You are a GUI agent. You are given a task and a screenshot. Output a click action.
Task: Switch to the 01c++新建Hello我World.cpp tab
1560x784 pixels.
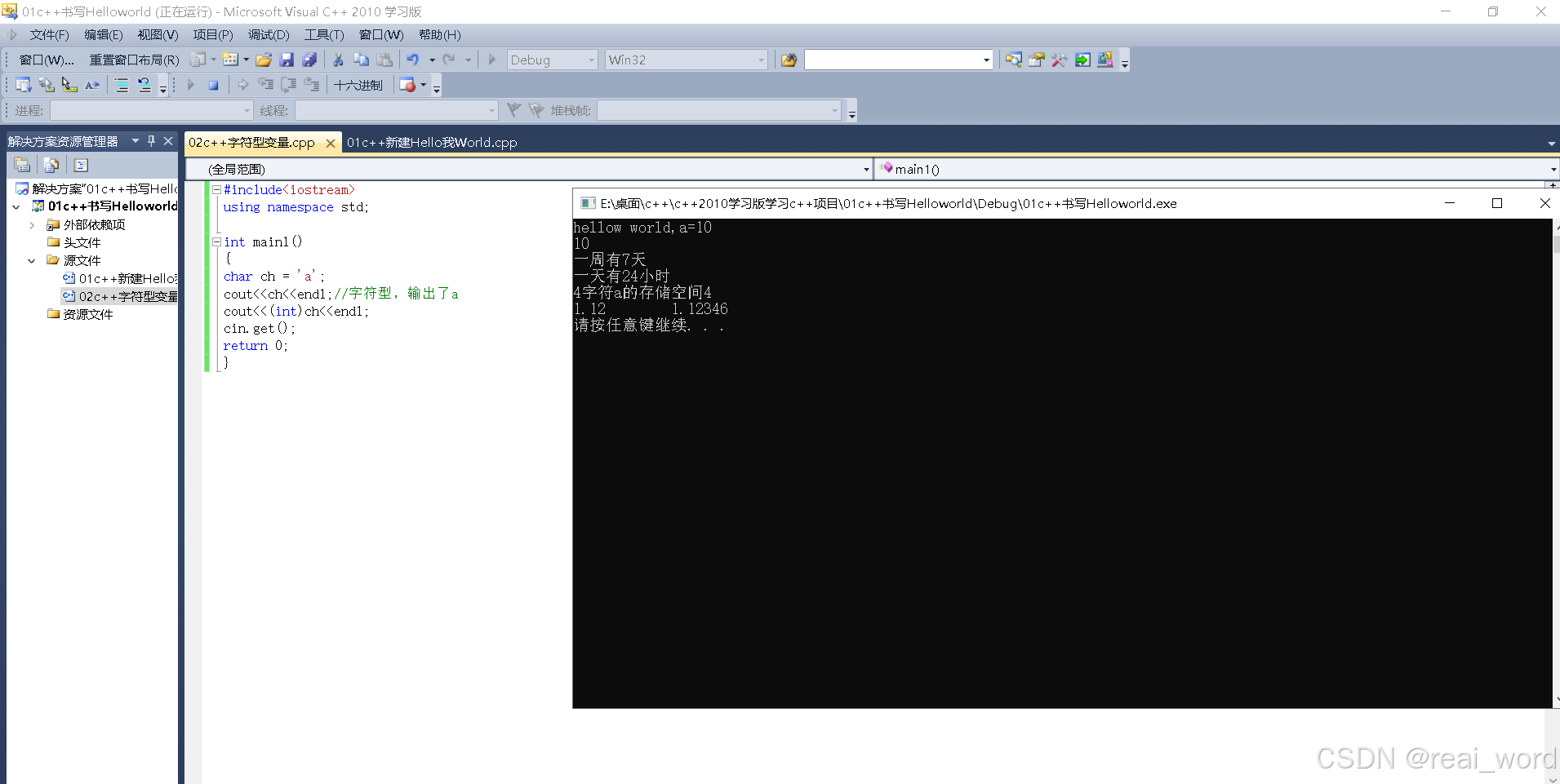click(x=431, y=142)
